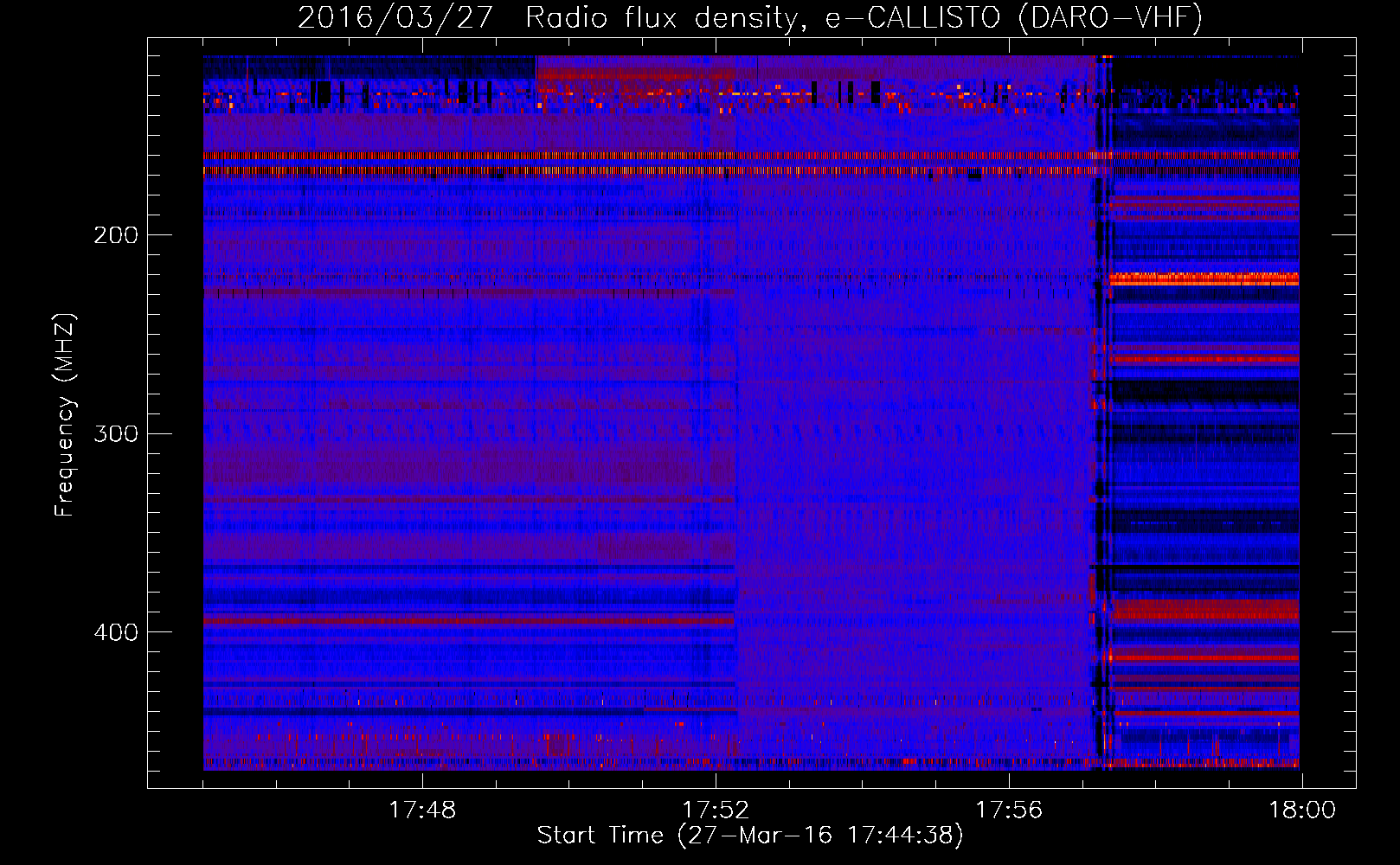The height and width of the screenshot is (865, 1400).
Task: Click the 200 frequency tick label
Action: click(116, 235)
